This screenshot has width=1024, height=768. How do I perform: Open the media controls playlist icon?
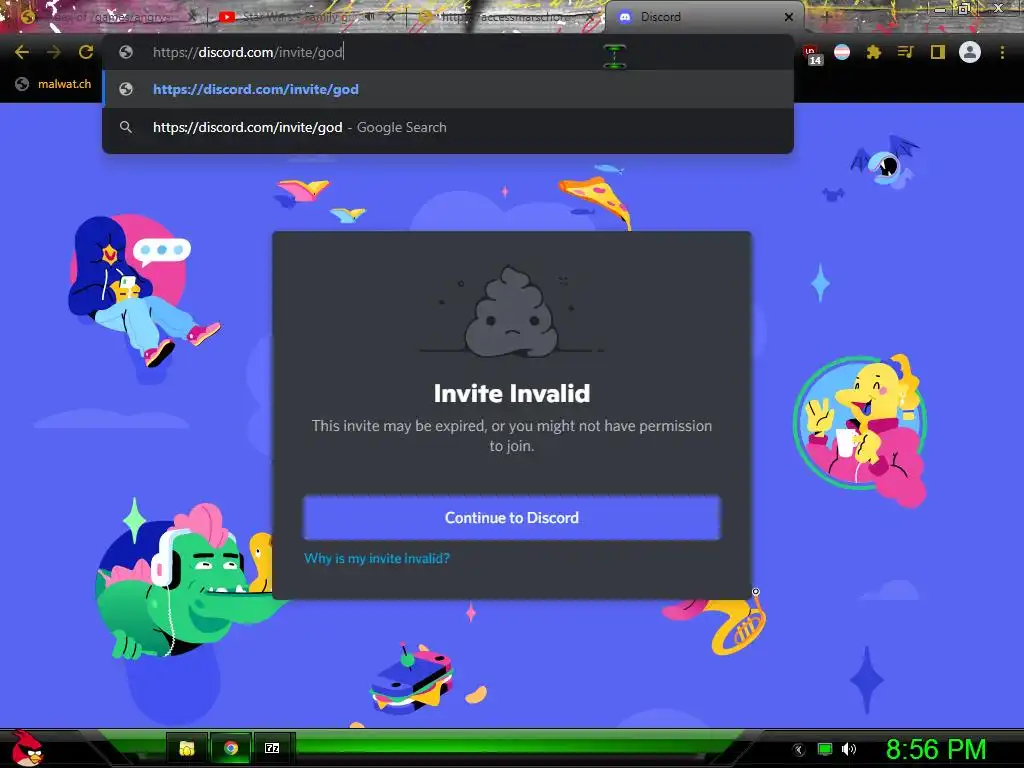pos(905,52)
